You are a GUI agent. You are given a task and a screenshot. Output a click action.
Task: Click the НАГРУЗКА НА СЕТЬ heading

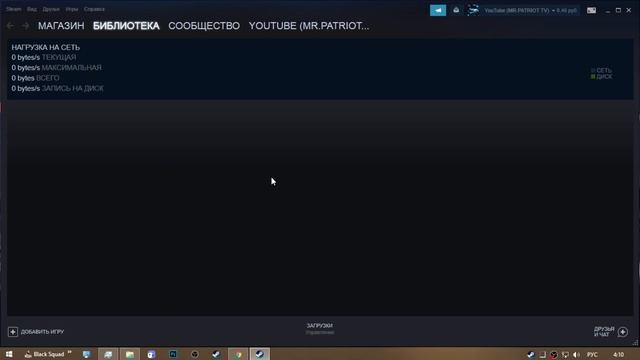point(46,47)
